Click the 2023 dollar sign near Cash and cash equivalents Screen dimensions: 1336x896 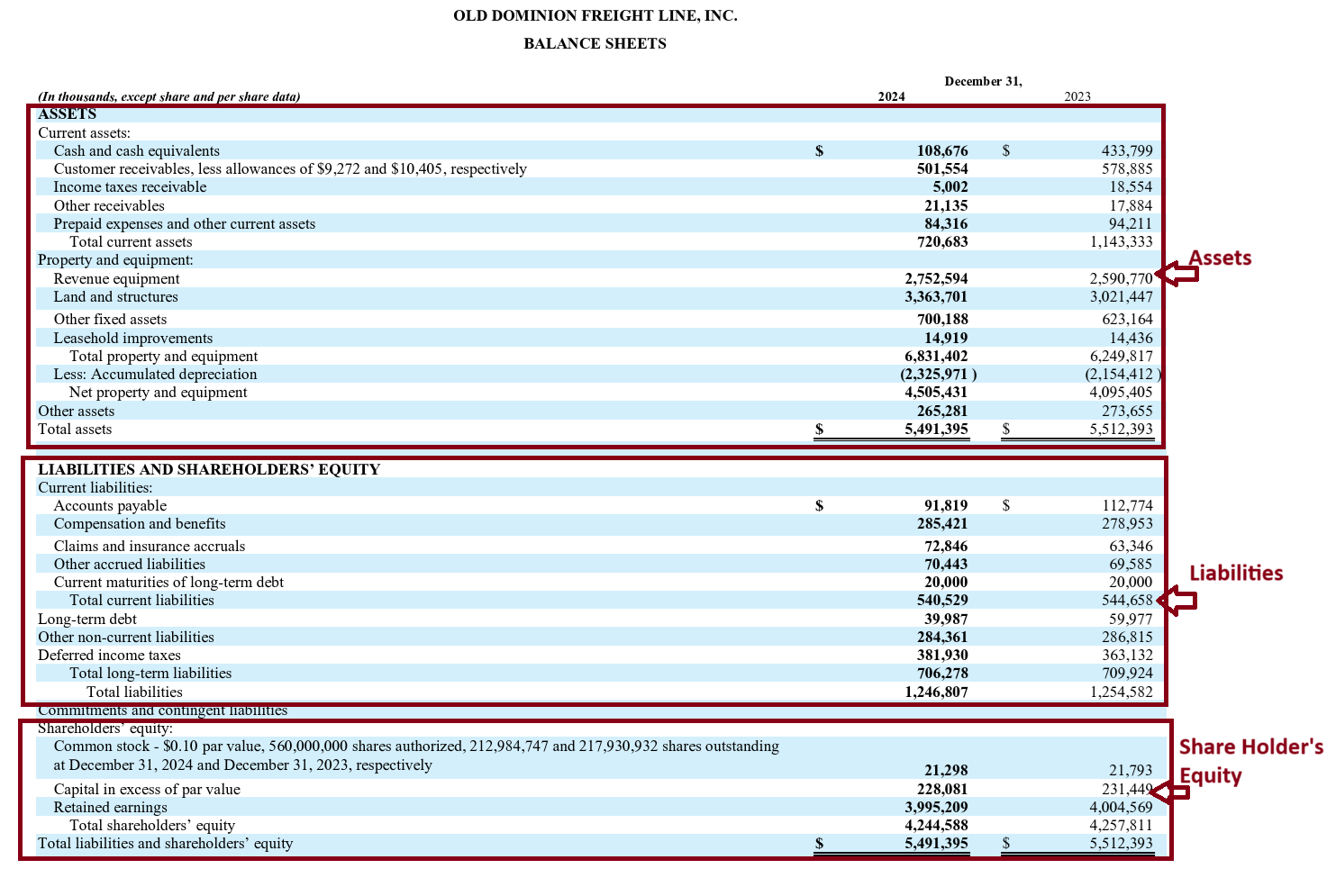pyautogui.click(x=1006, y=149)
